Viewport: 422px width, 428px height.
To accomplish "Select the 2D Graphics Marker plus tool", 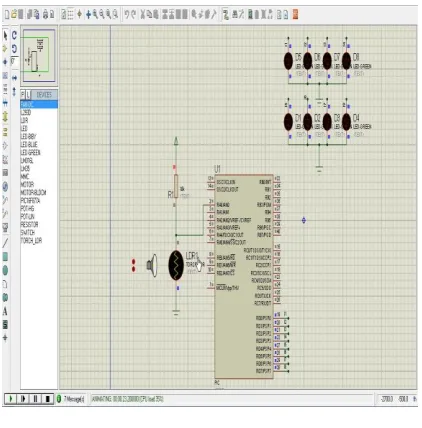I will coord(5,338).
